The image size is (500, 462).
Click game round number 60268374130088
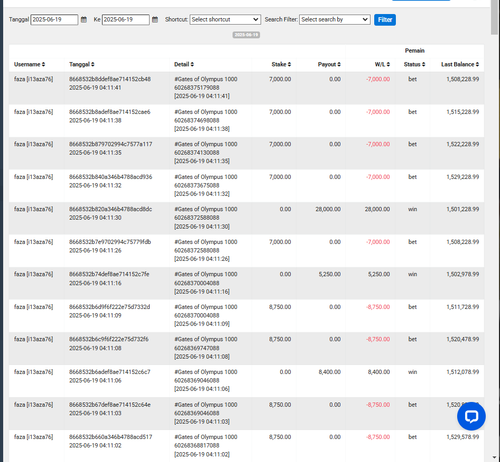pyautogui.click(x=197, y=153)
